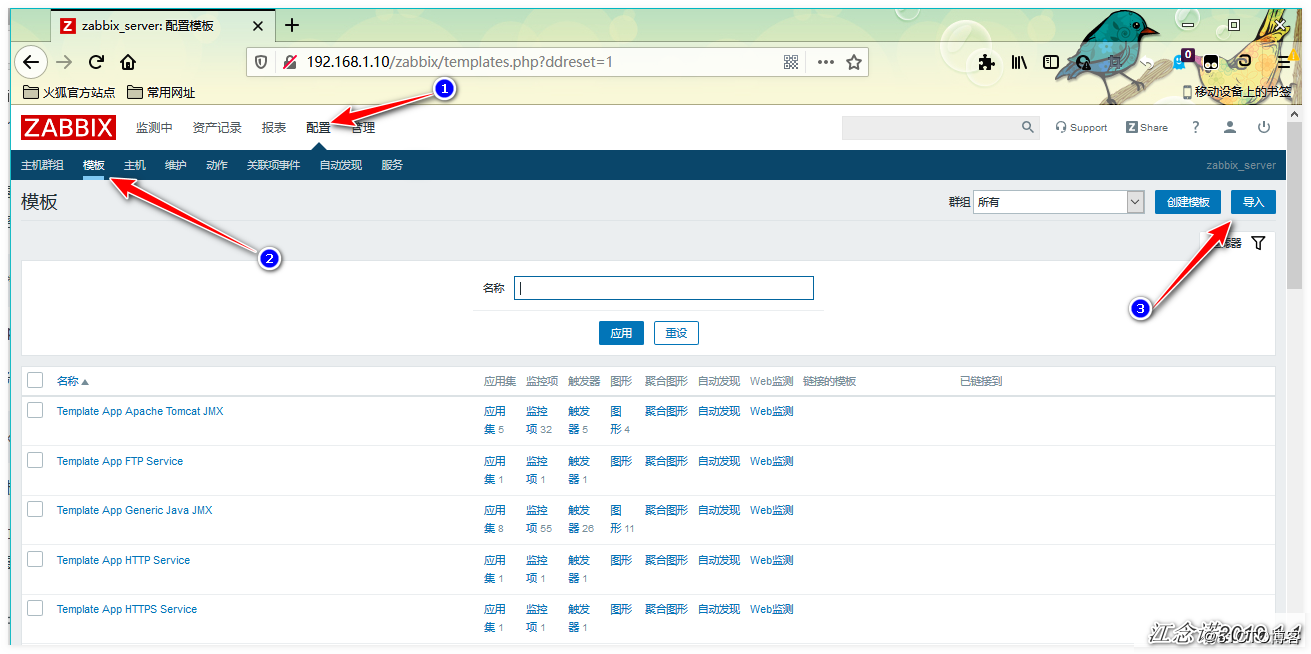Click the ZABBIX logo
The width and height of the screenshot is (1311, 654).
click(69, 127)
